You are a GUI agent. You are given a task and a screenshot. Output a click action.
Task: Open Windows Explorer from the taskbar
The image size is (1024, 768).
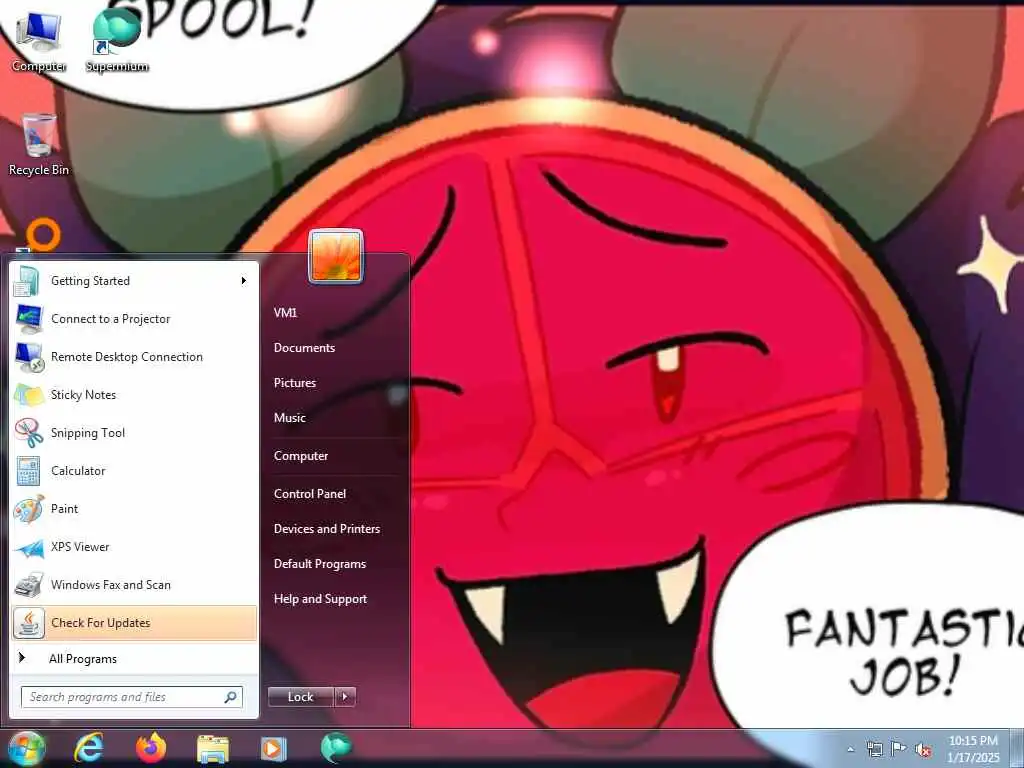[213, 748]
